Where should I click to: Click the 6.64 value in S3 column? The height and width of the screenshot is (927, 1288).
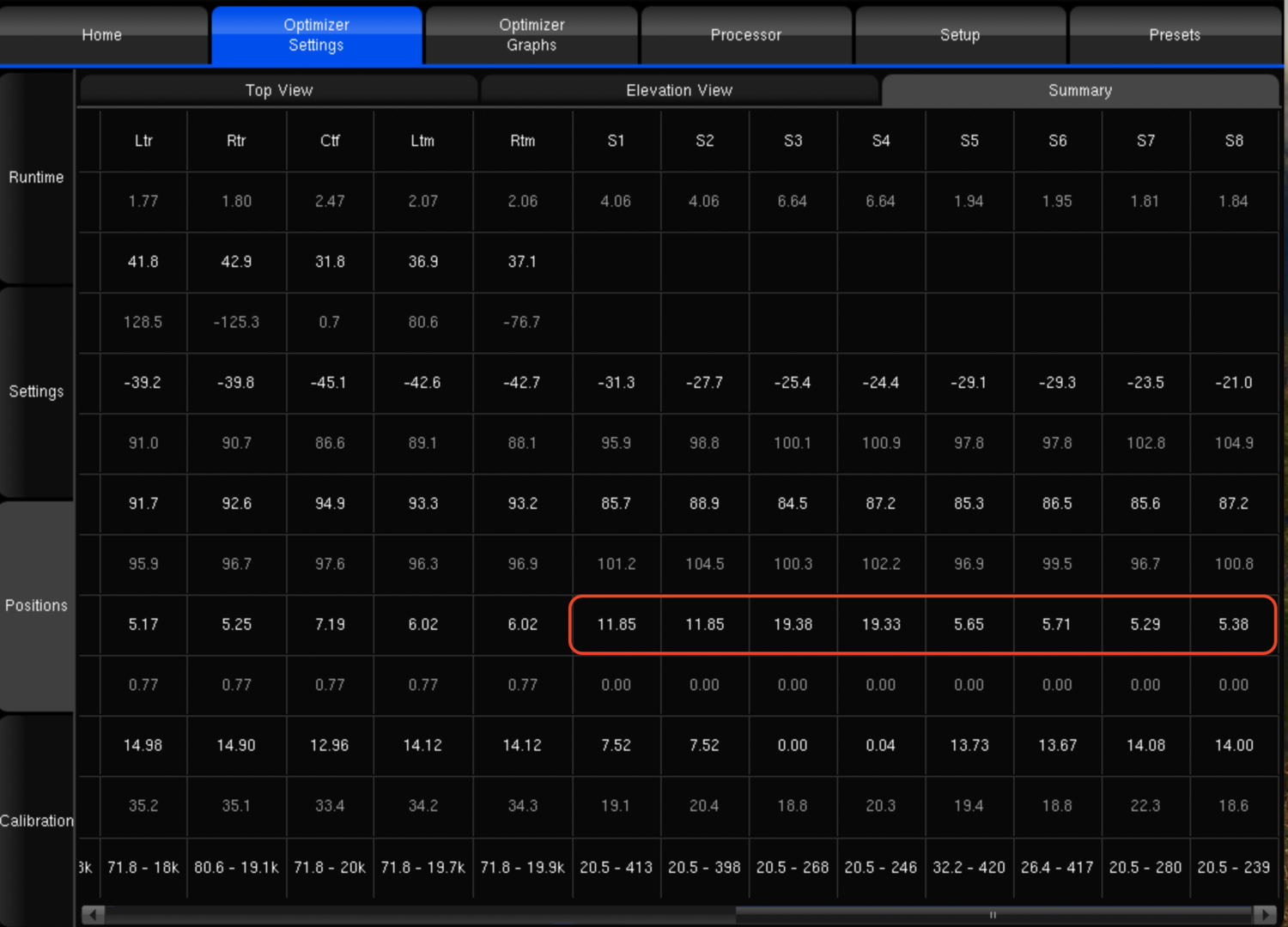pyautogui.click(x=793, y=202)
